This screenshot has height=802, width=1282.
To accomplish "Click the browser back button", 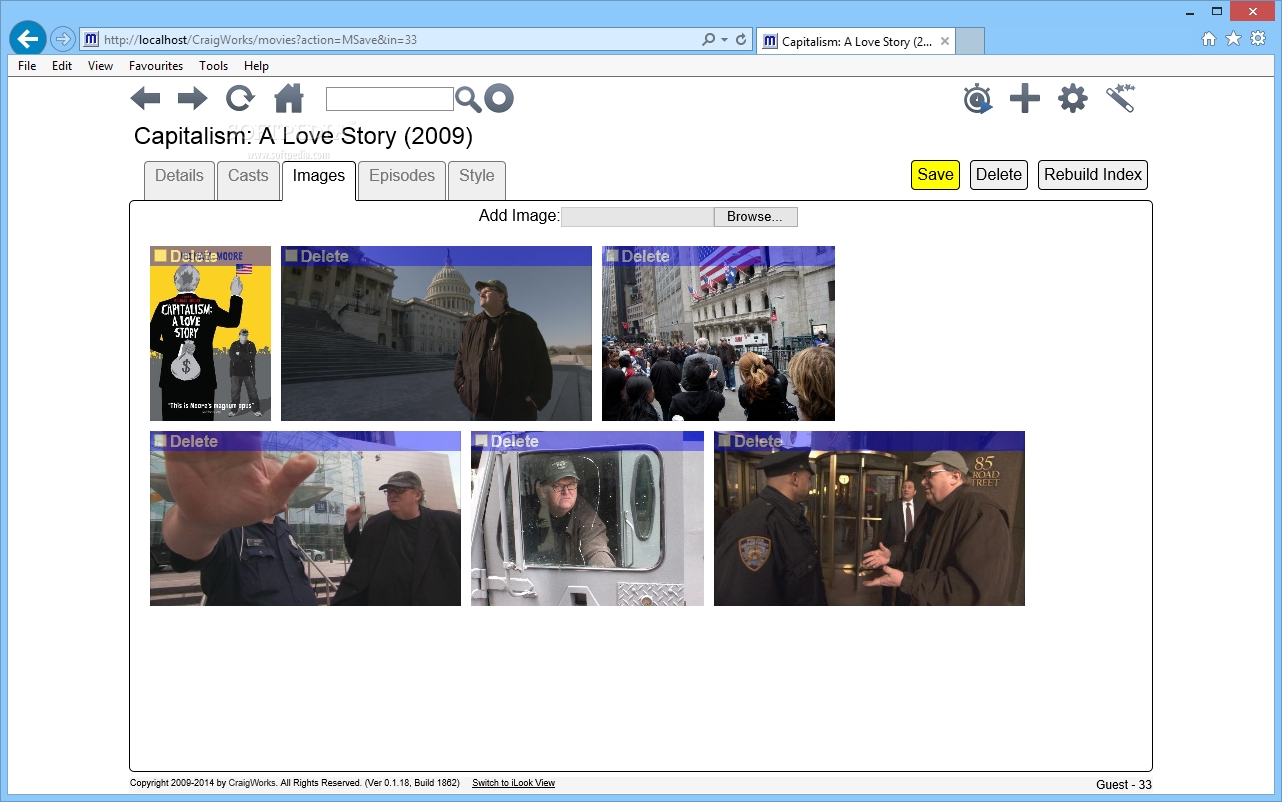I will (27, 39).
